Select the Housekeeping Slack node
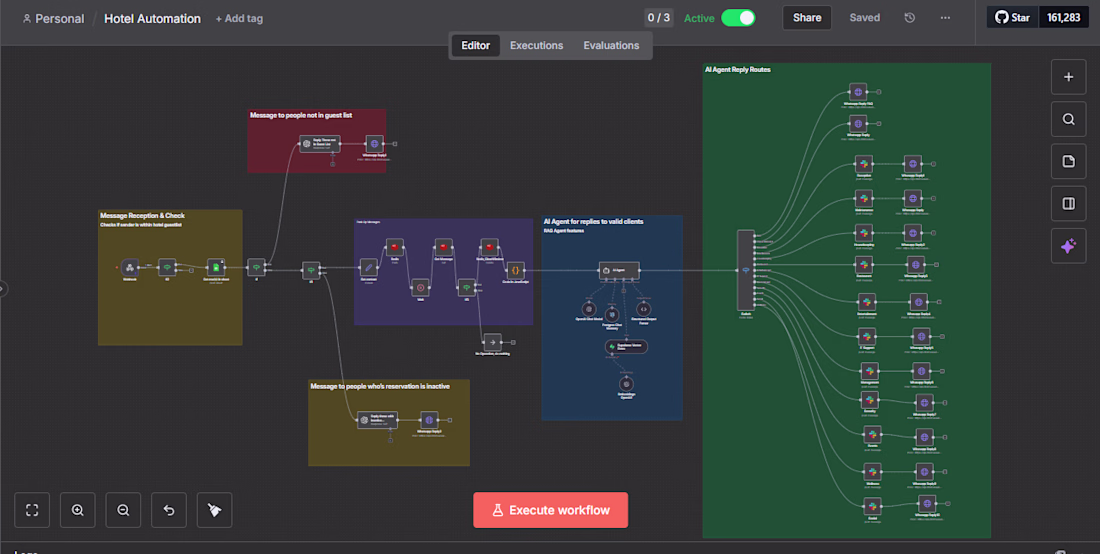Image resolution: width=1100 pixels, height=554 pixels. (864, 233)
